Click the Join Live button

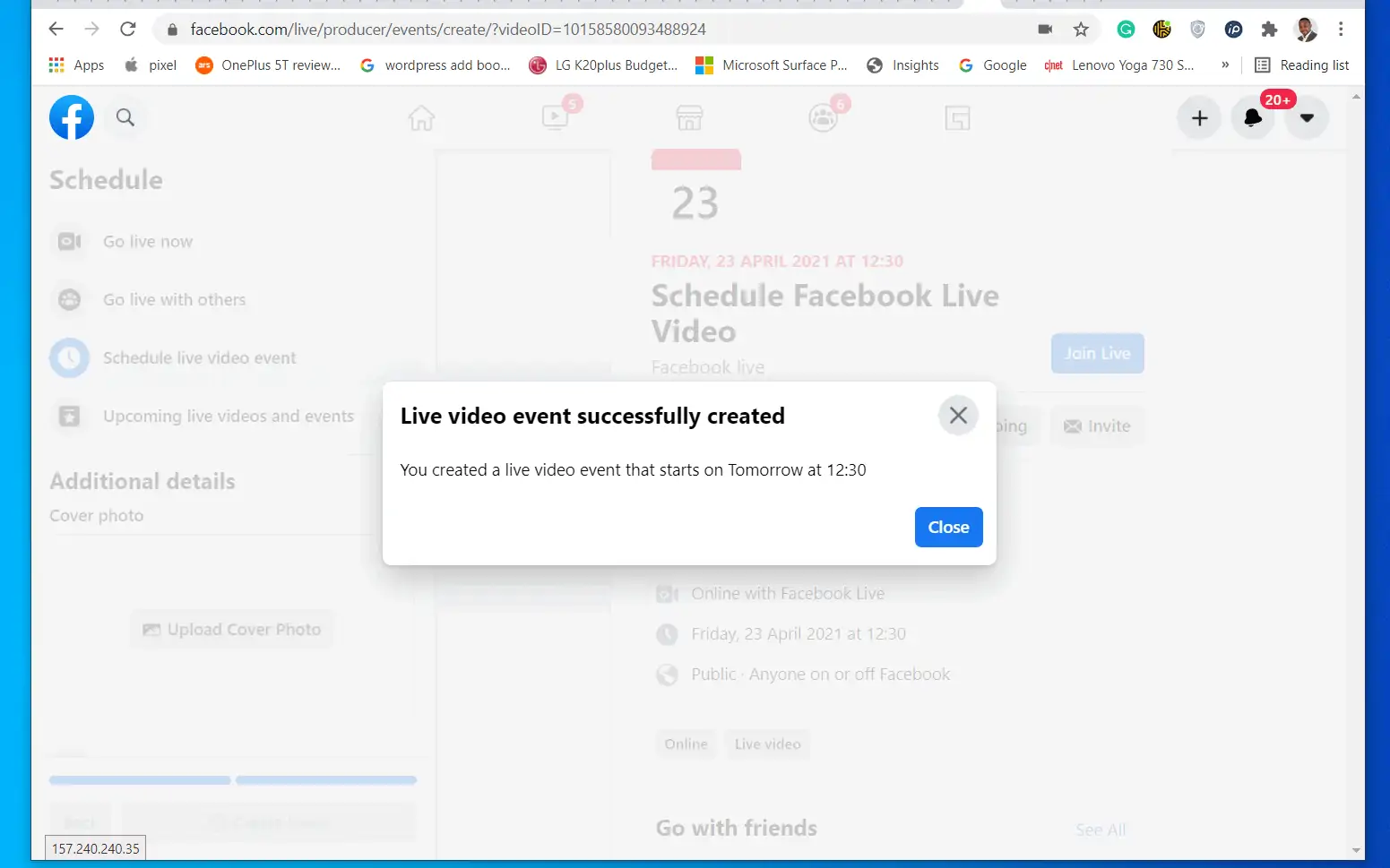coord(1097,354)
